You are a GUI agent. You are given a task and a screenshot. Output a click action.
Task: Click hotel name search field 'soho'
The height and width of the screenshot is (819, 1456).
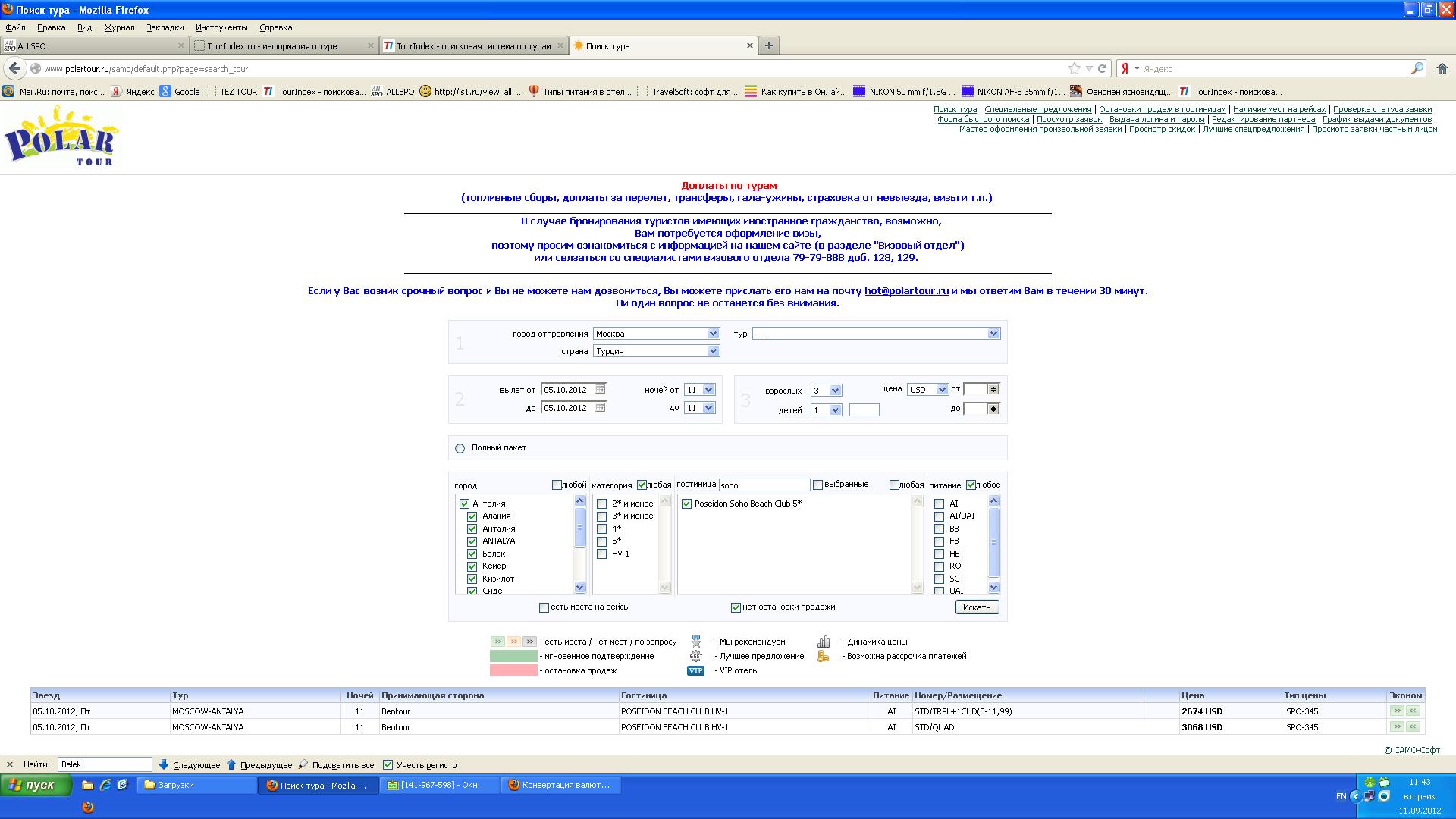pos(764,485)
